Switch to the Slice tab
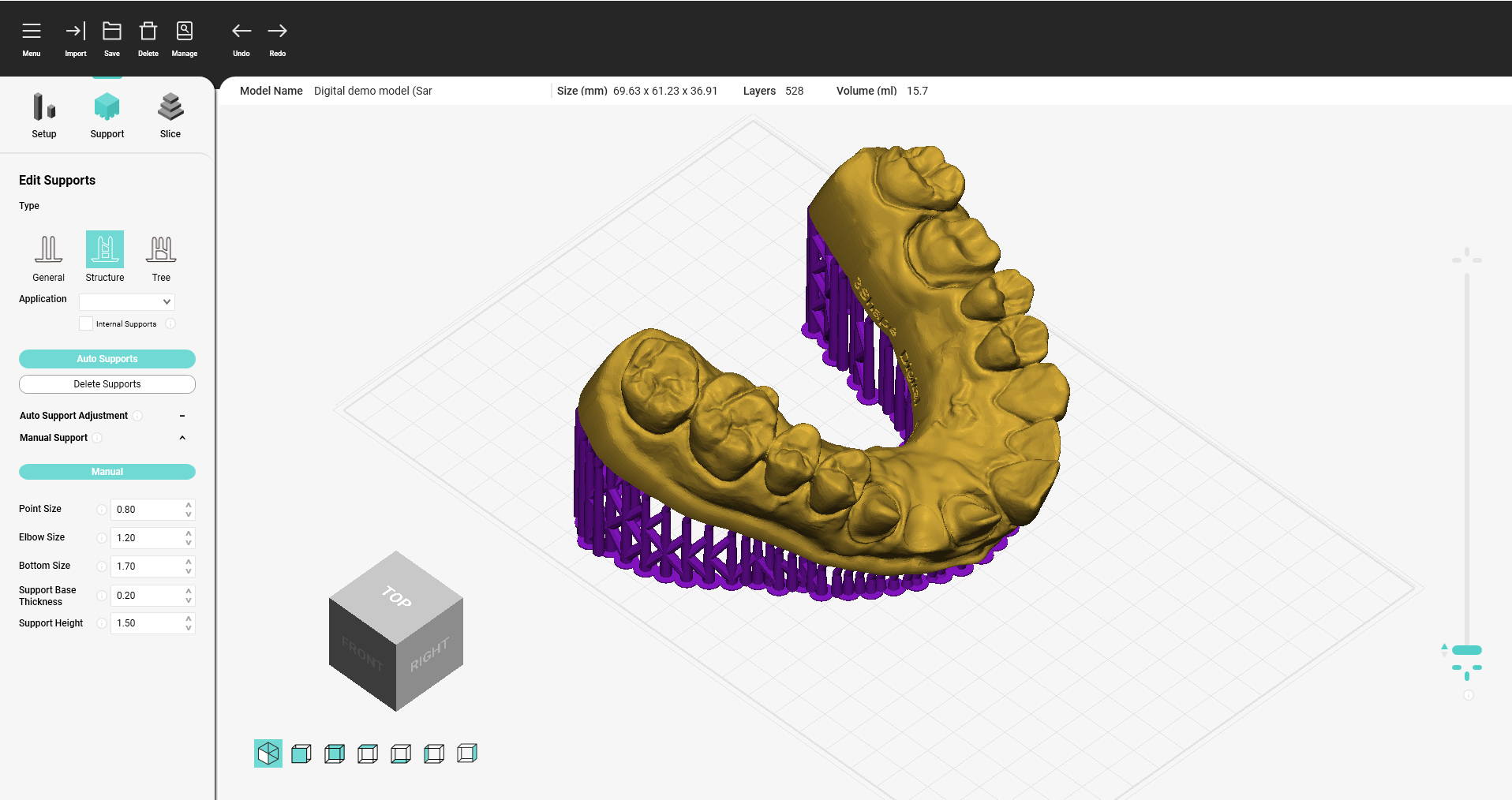The width and height of the screenshot is (1512, 800). [170, 115]
